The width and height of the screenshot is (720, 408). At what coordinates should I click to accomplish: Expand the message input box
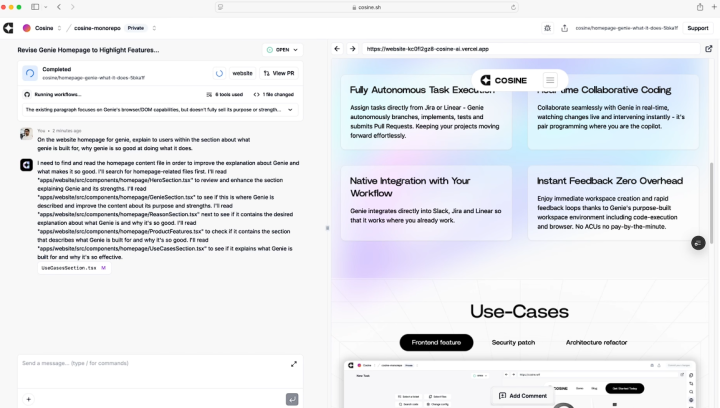point(293,364)
